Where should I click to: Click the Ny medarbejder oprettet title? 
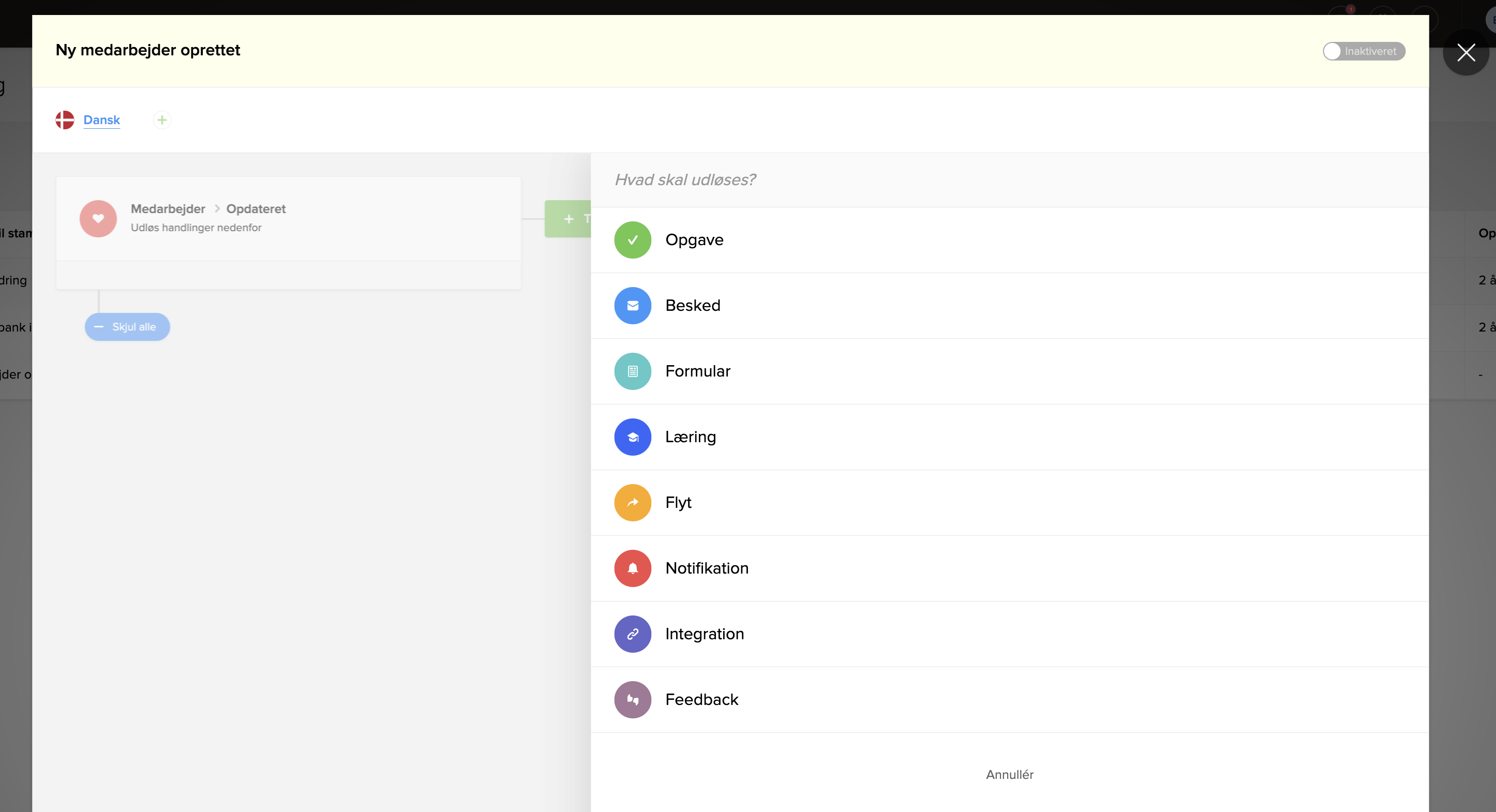(x=147, y=50)
